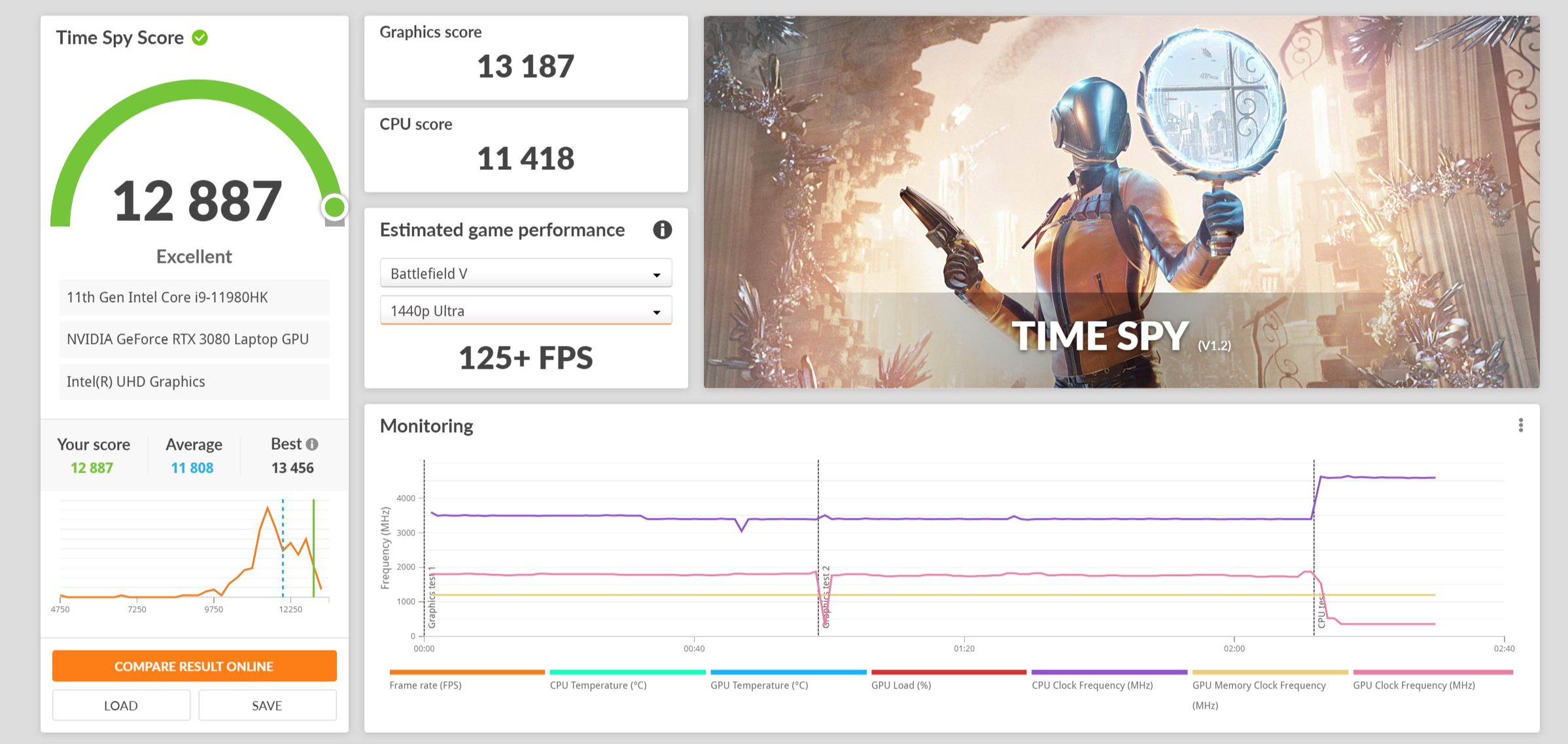
Task: Toggle GPU Clock Frequency legend item
Action: pyautogui.click(x=1414, y=685)
